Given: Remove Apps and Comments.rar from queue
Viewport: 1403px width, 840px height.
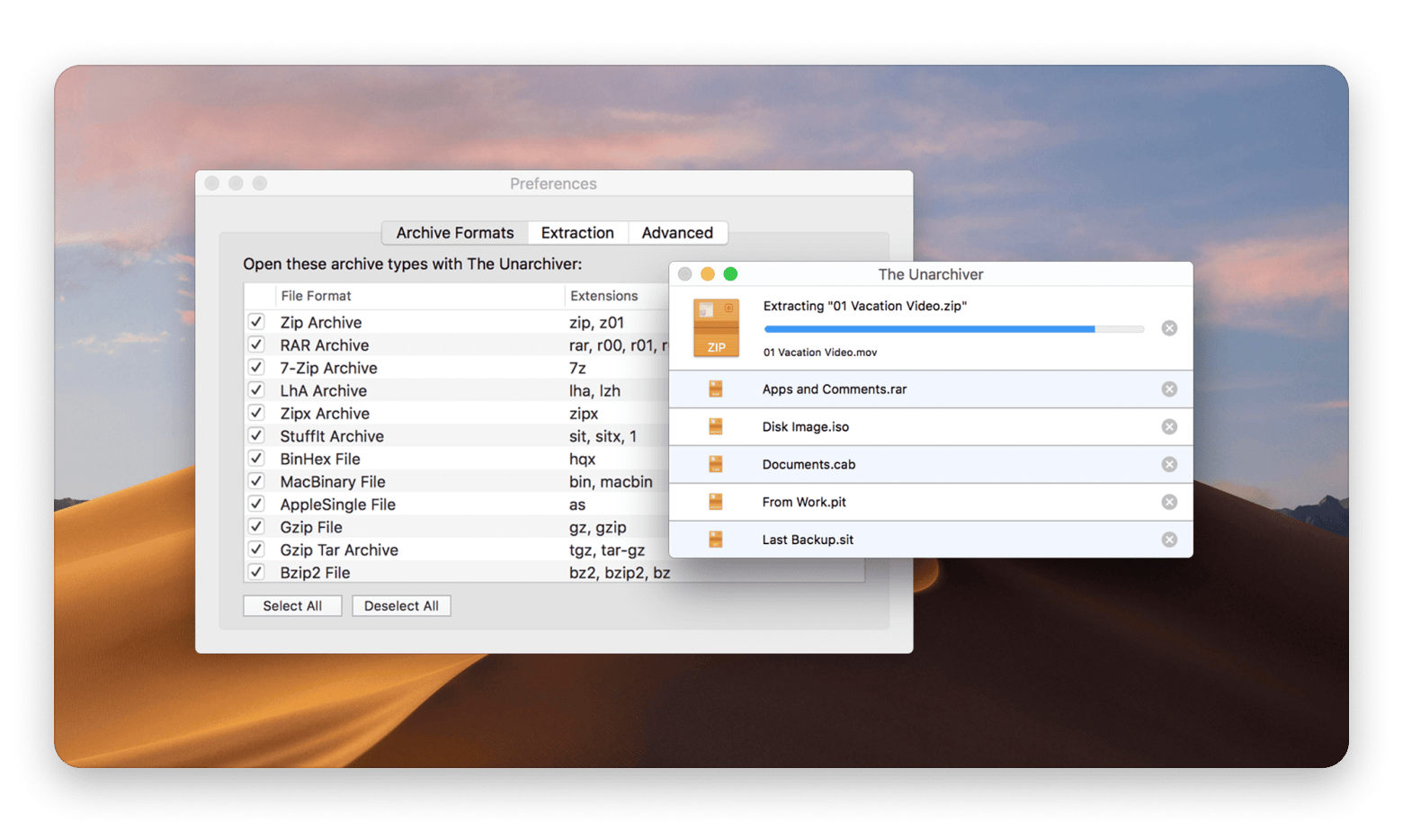Looking at the screenshot, I should tap(1169, 389).
